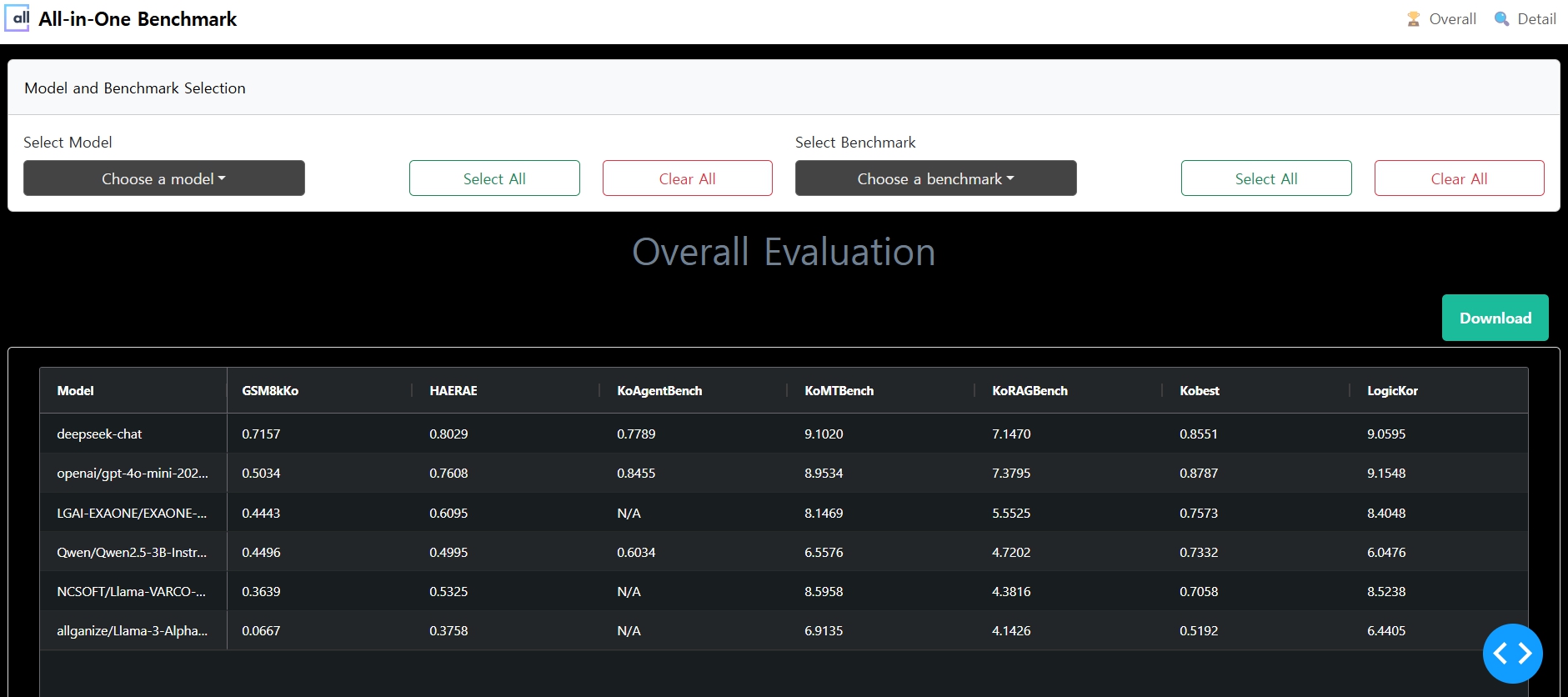Clear All selected benchmarks

tap(1459, 178)
